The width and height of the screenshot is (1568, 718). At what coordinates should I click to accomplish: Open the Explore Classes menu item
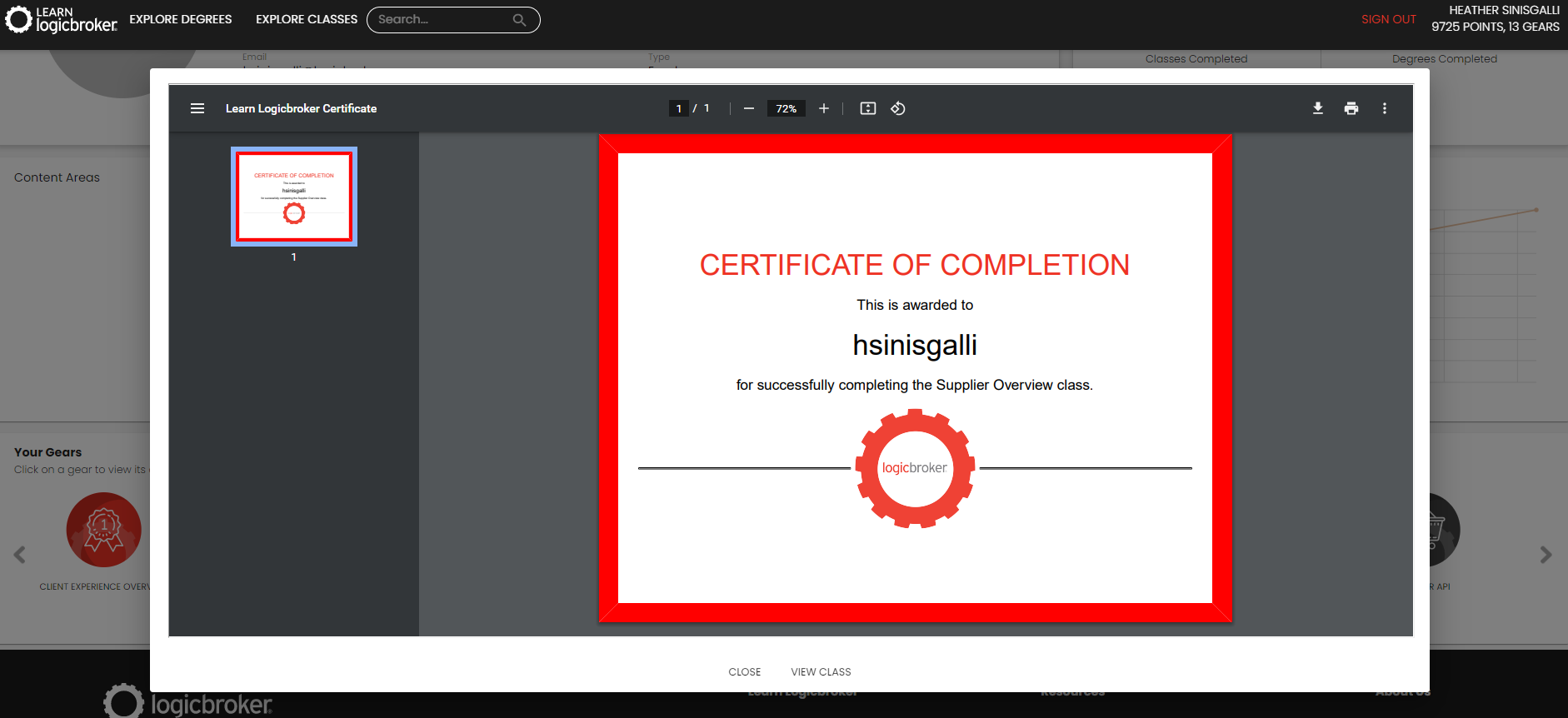click(307, 19)
